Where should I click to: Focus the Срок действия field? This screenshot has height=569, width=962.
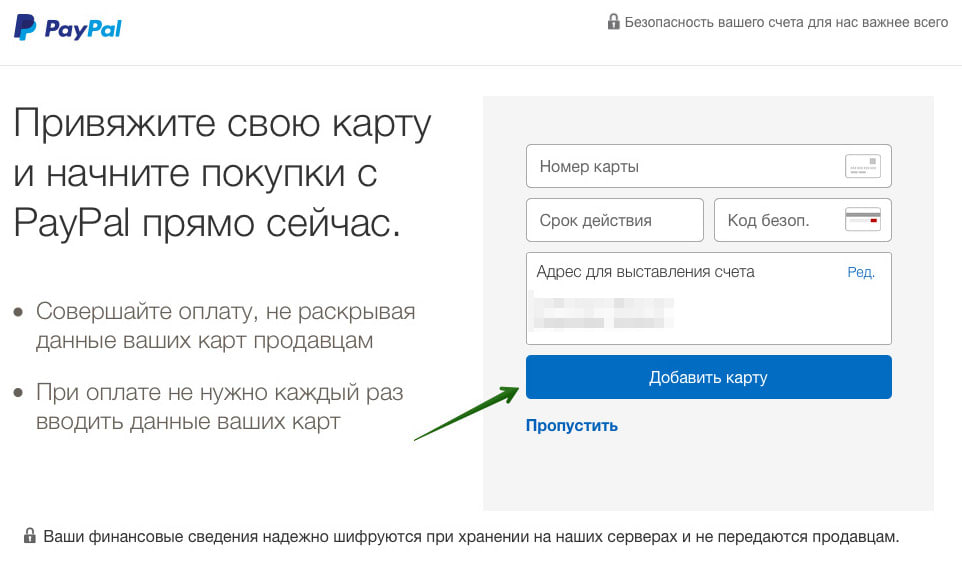pos(615,220)
